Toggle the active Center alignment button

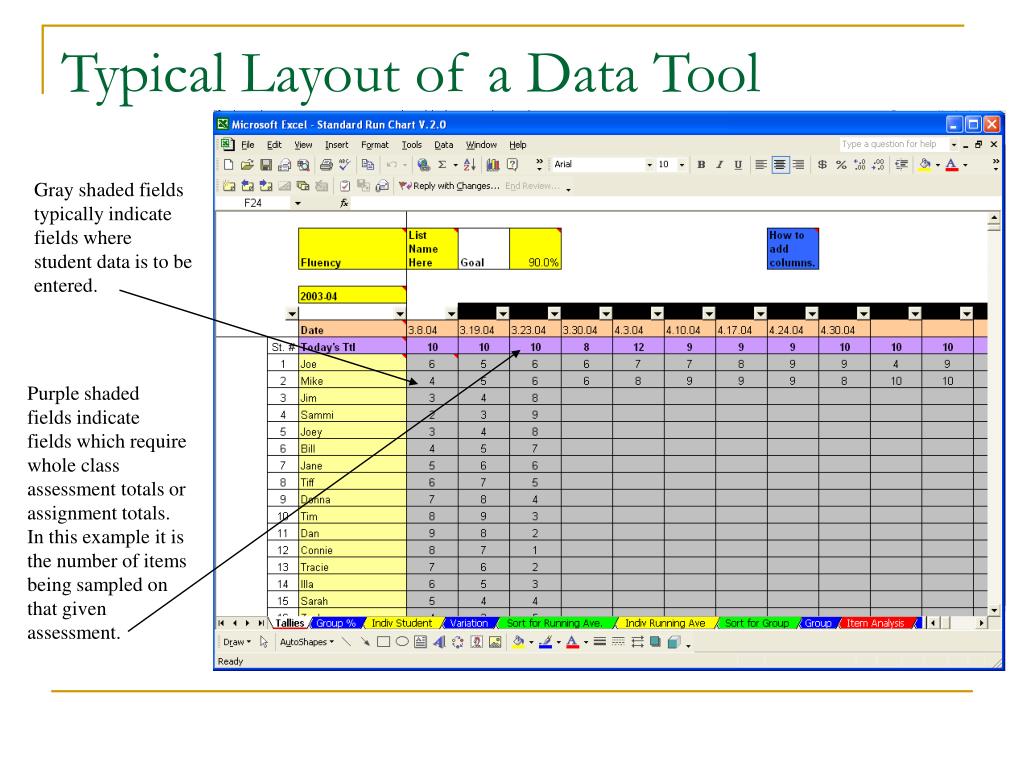tap(780, 165)
